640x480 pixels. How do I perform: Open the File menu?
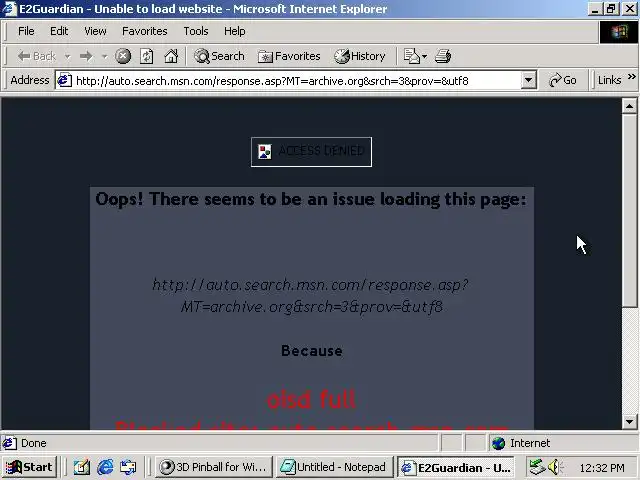tap(26, 31)
